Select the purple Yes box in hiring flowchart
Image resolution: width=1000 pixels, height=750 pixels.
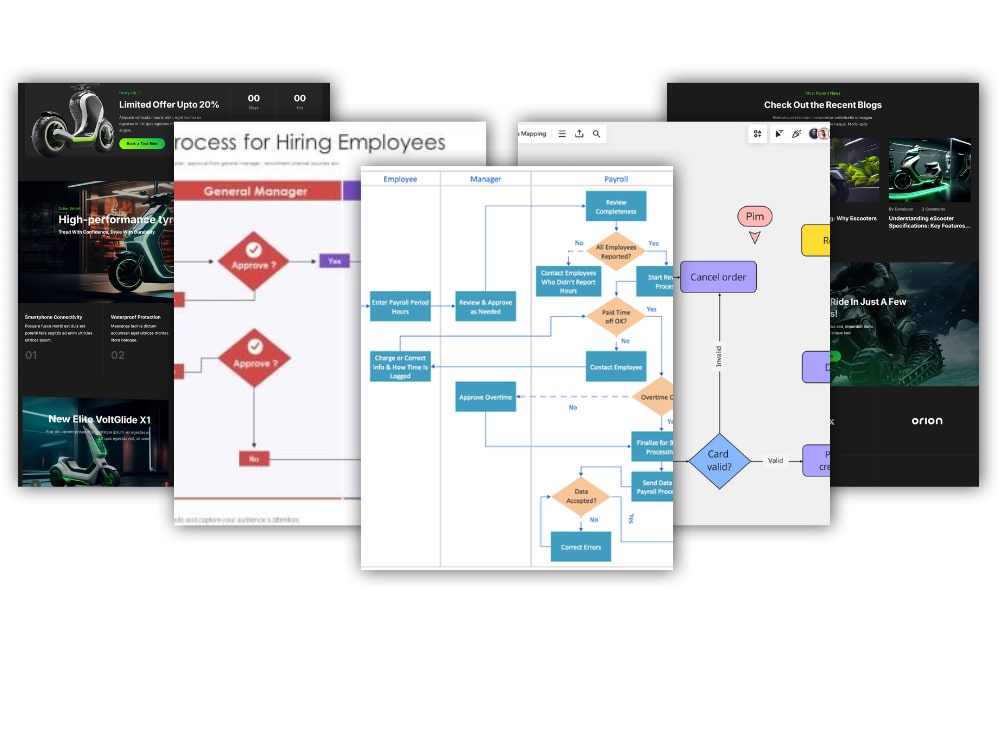(x=334, y=261)
